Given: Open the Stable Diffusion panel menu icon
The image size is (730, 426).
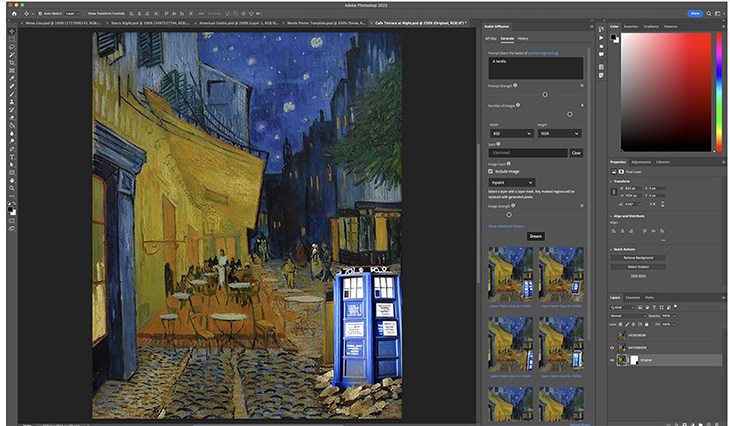Looking at the screenshot, I should pos(592,27).
